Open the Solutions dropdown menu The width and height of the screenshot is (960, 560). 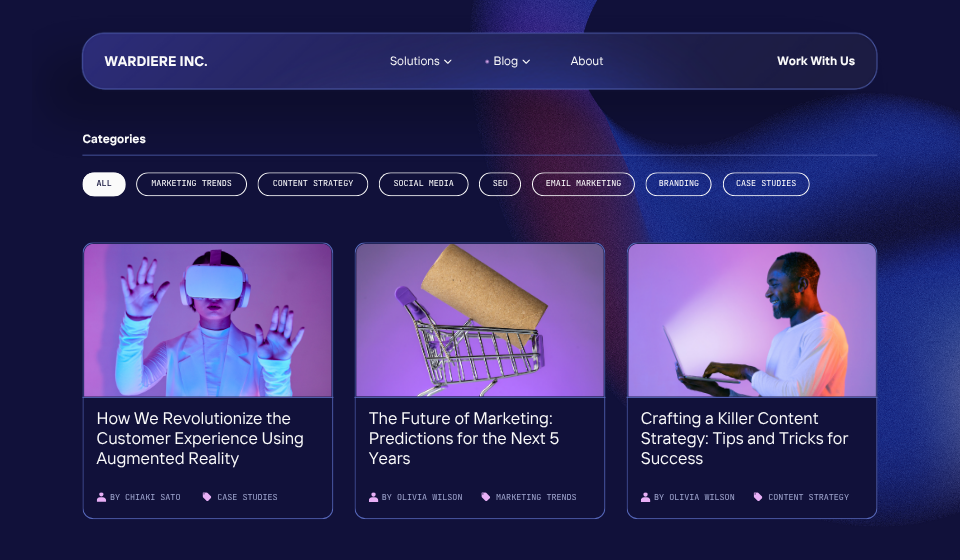point(421,61)
